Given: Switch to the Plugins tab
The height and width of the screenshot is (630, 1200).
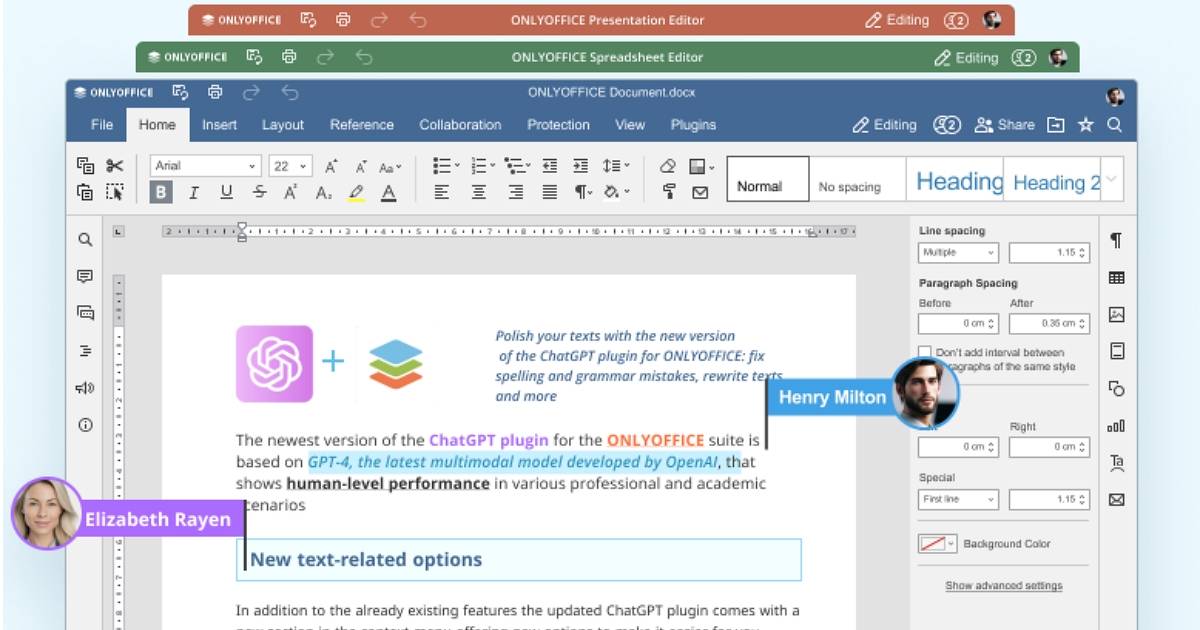Looking at the screenshot, I should (693, 125).
